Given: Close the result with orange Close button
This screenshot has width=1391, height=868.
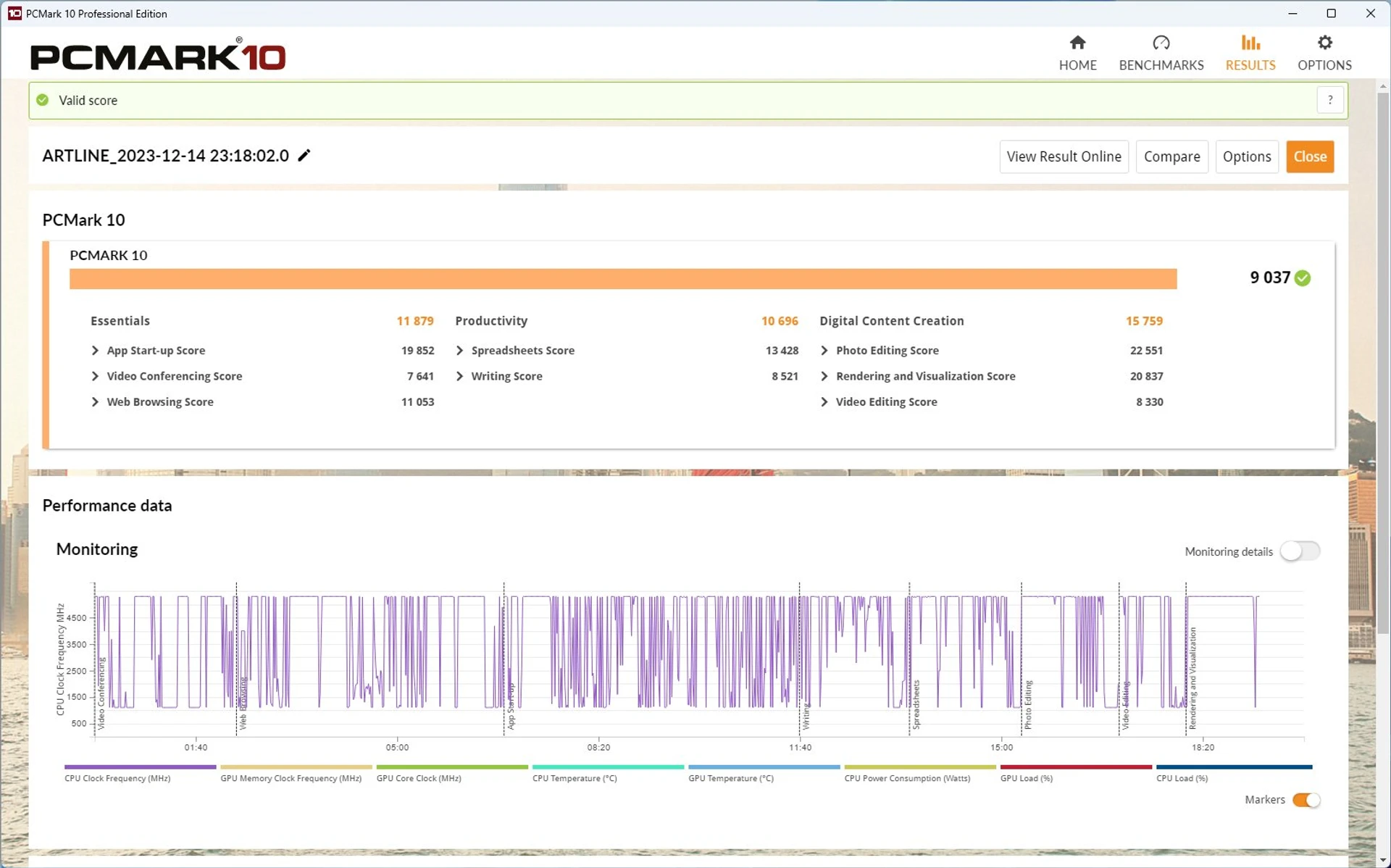Looking at the screenshot, I should [x=1309, y=157].
